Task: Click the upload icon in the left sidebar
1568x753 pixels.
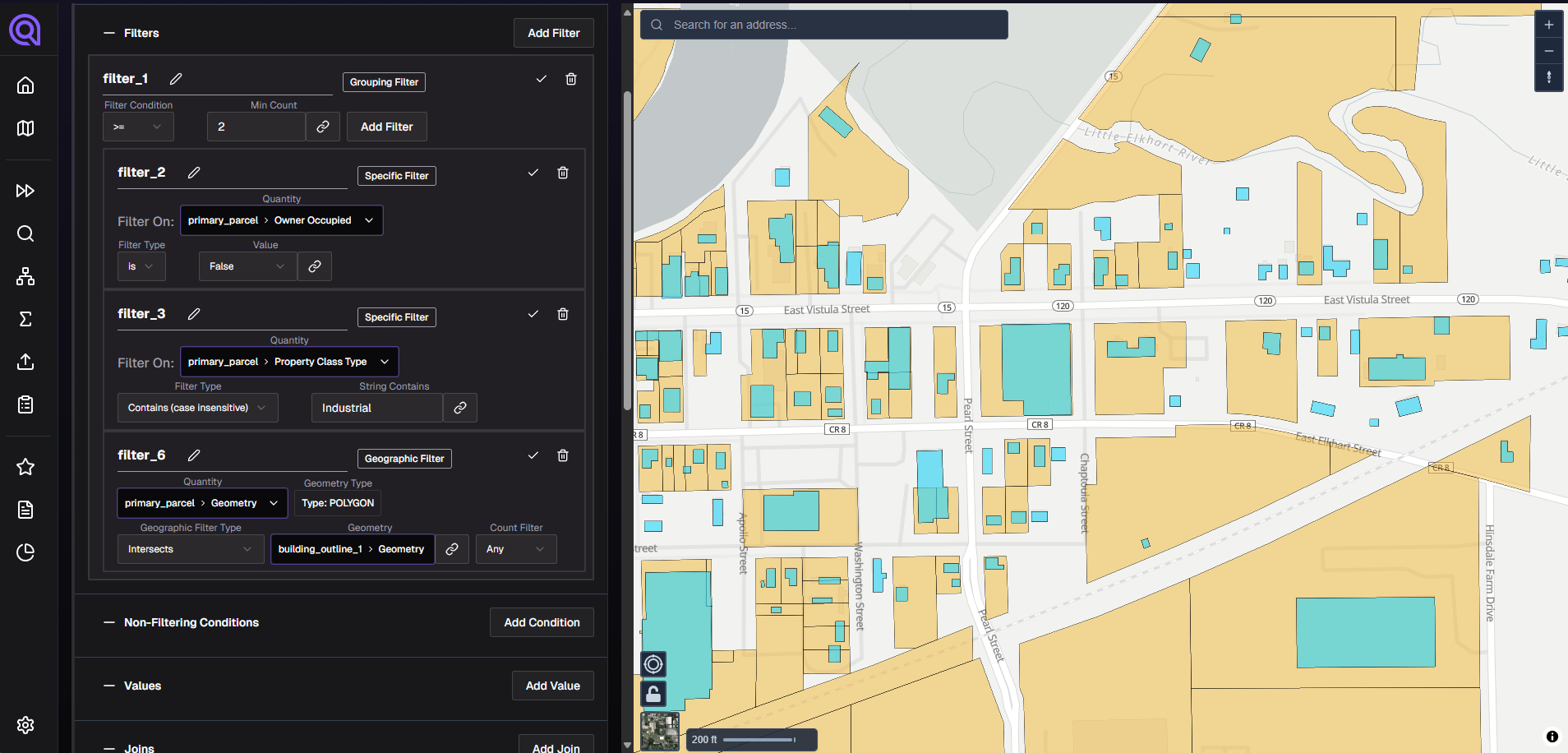Action: 25,362
